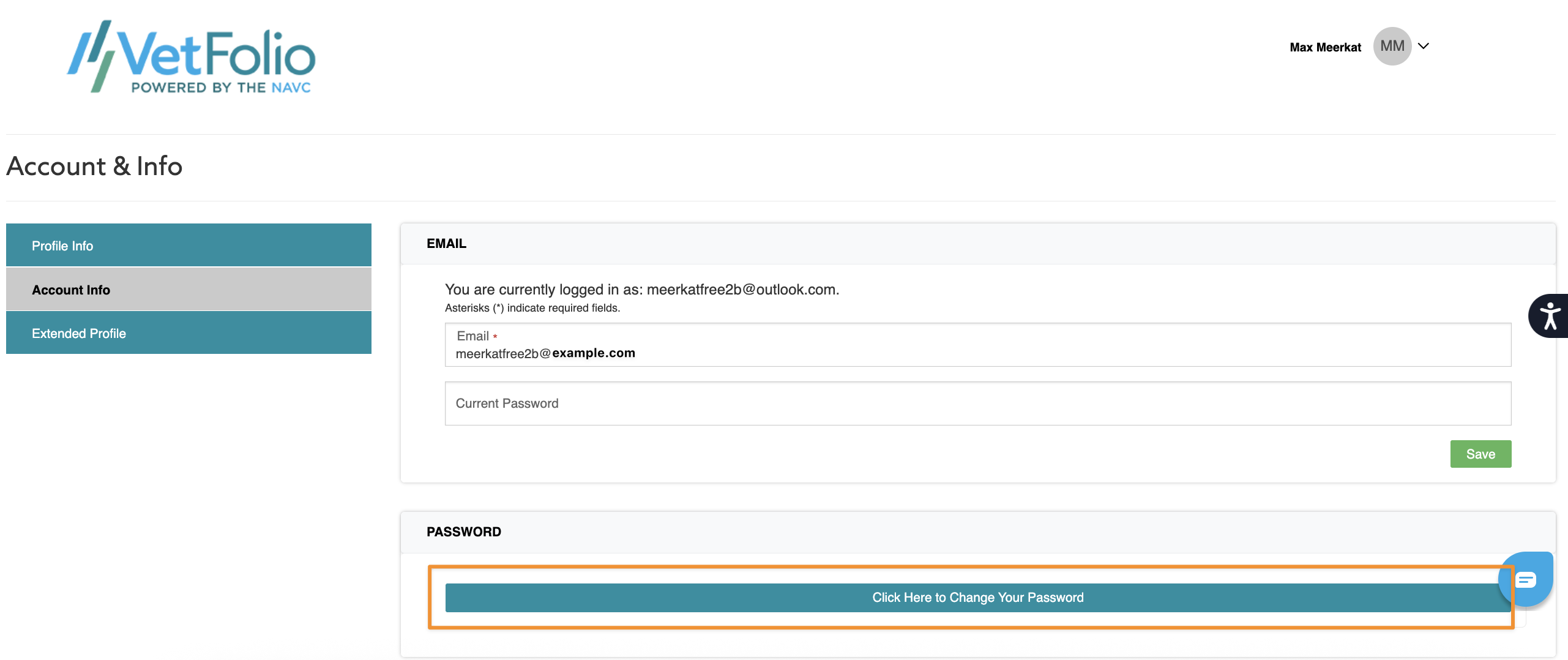Open the accessibility widget icon
Image resolution: width=1568 pixels, height=660 pixels.
click(1549, 316)
